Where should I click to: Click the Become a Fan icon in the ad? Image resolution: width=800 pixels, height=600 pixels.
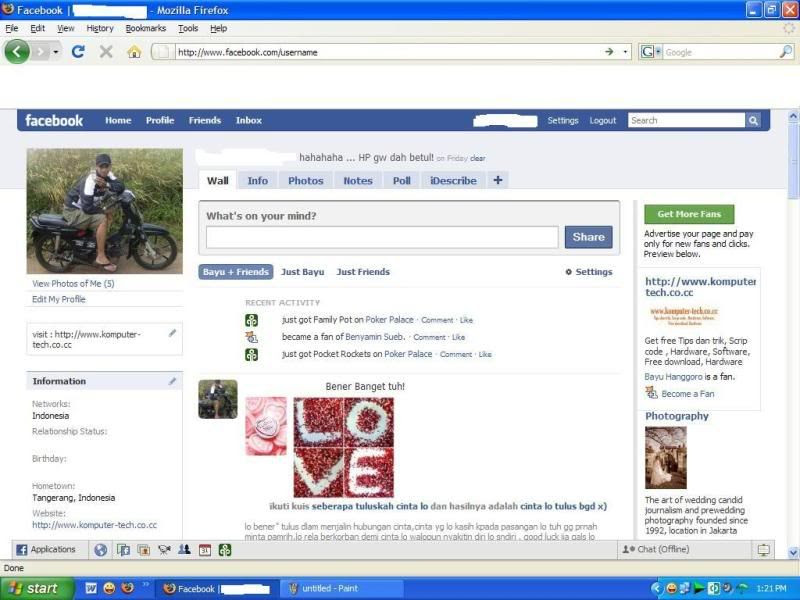coord(651,392)
